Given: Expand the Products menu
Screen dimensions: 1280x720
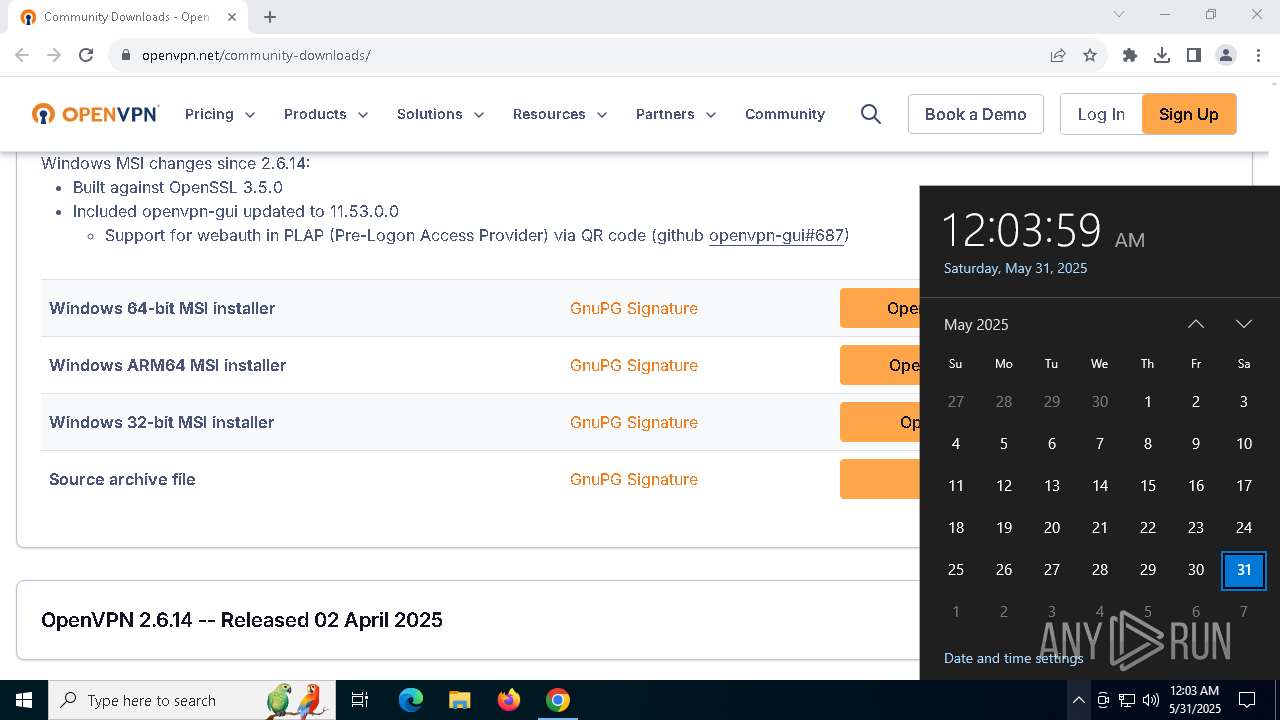Looking at the screenshot, I should pos(326,114).
